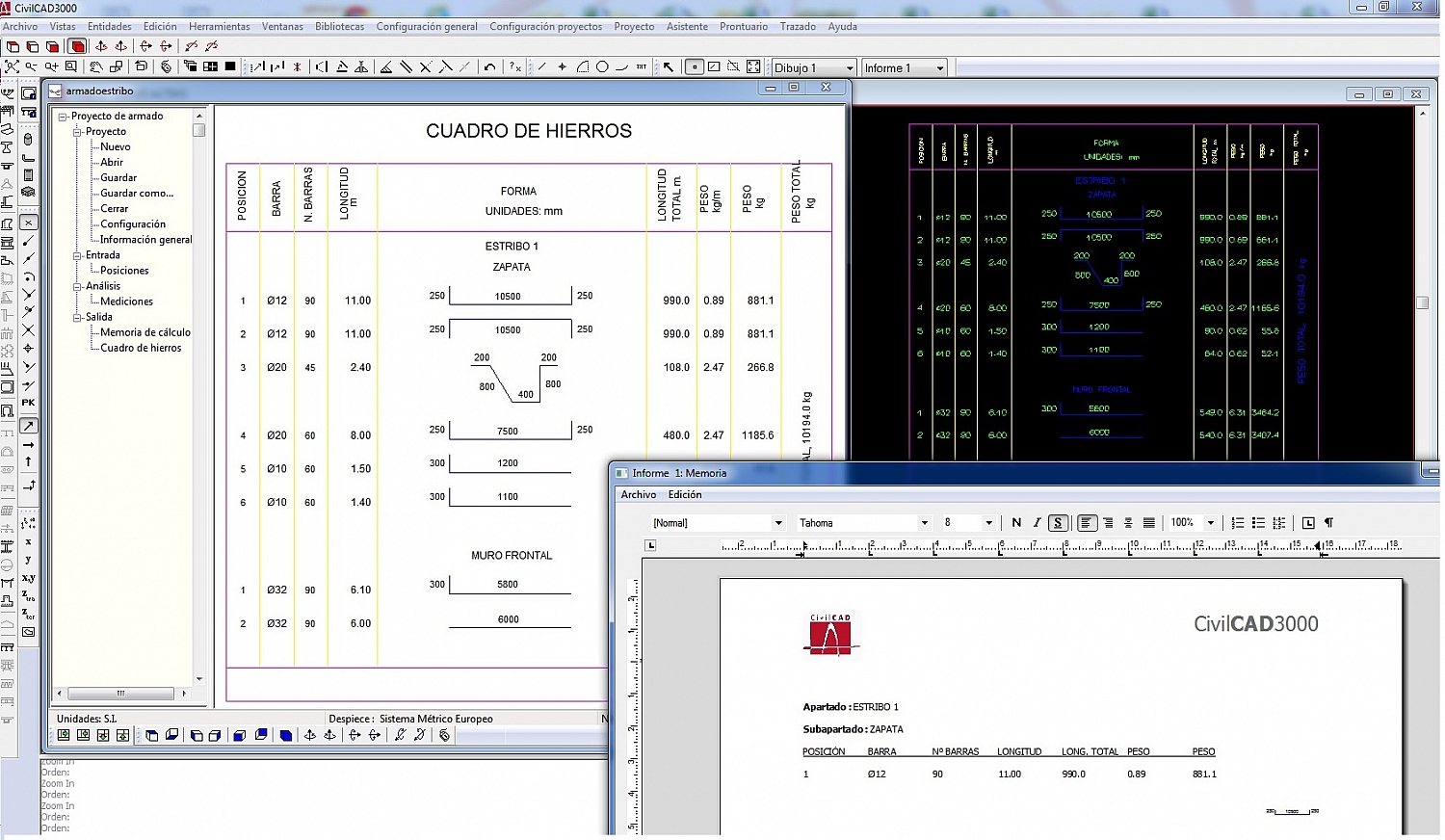Select Mediciones tree item
The width and height of the screenshot is (1445, 840).
tap(127, 302)
